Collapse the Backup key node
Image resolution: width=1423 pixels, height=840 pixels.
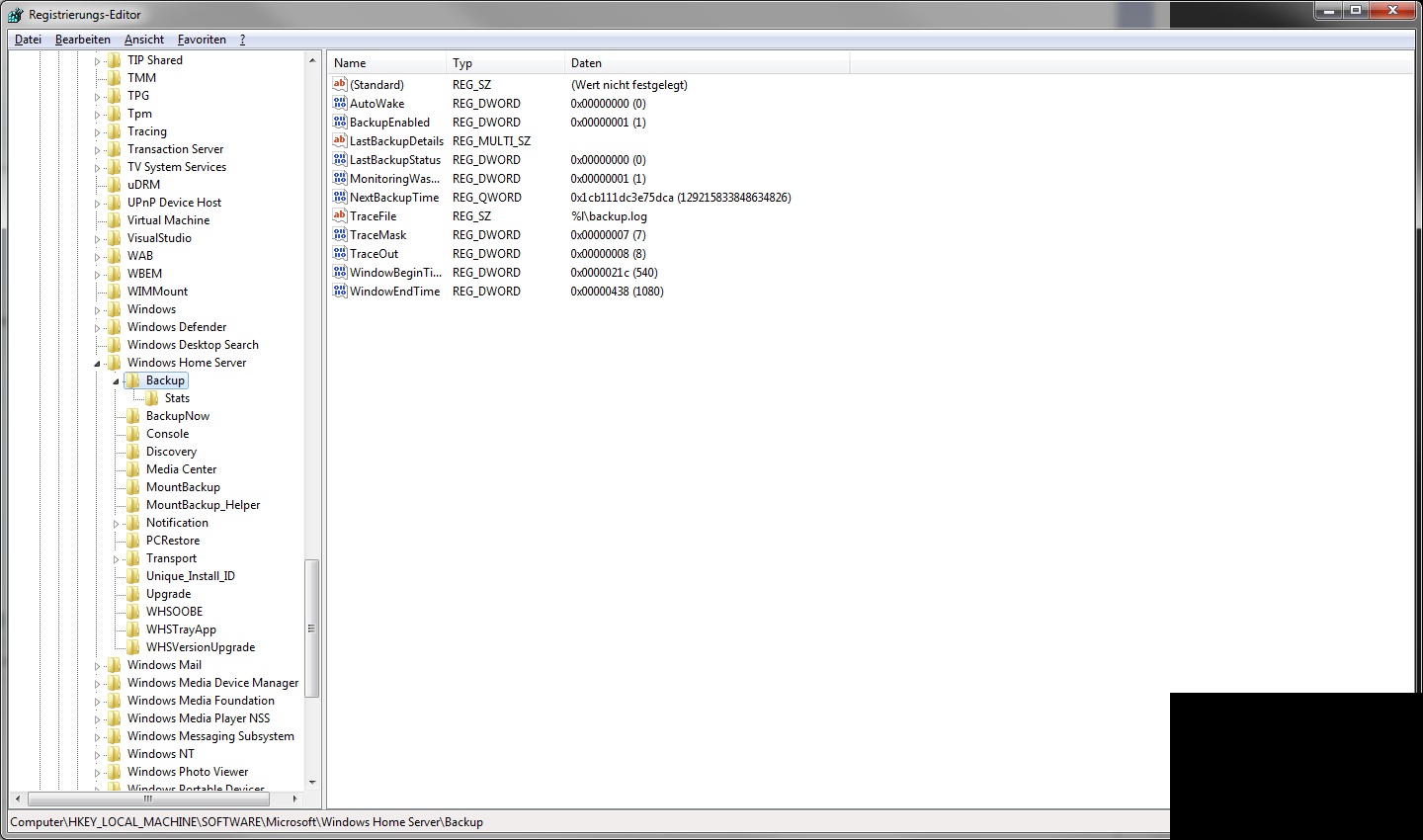[x=116, y=381]
